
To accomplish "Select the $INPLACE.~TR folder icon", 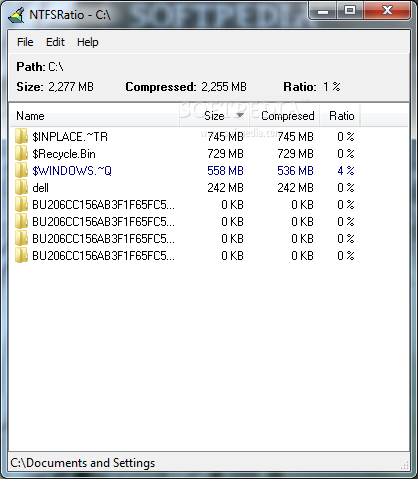I will coord(22,137).
